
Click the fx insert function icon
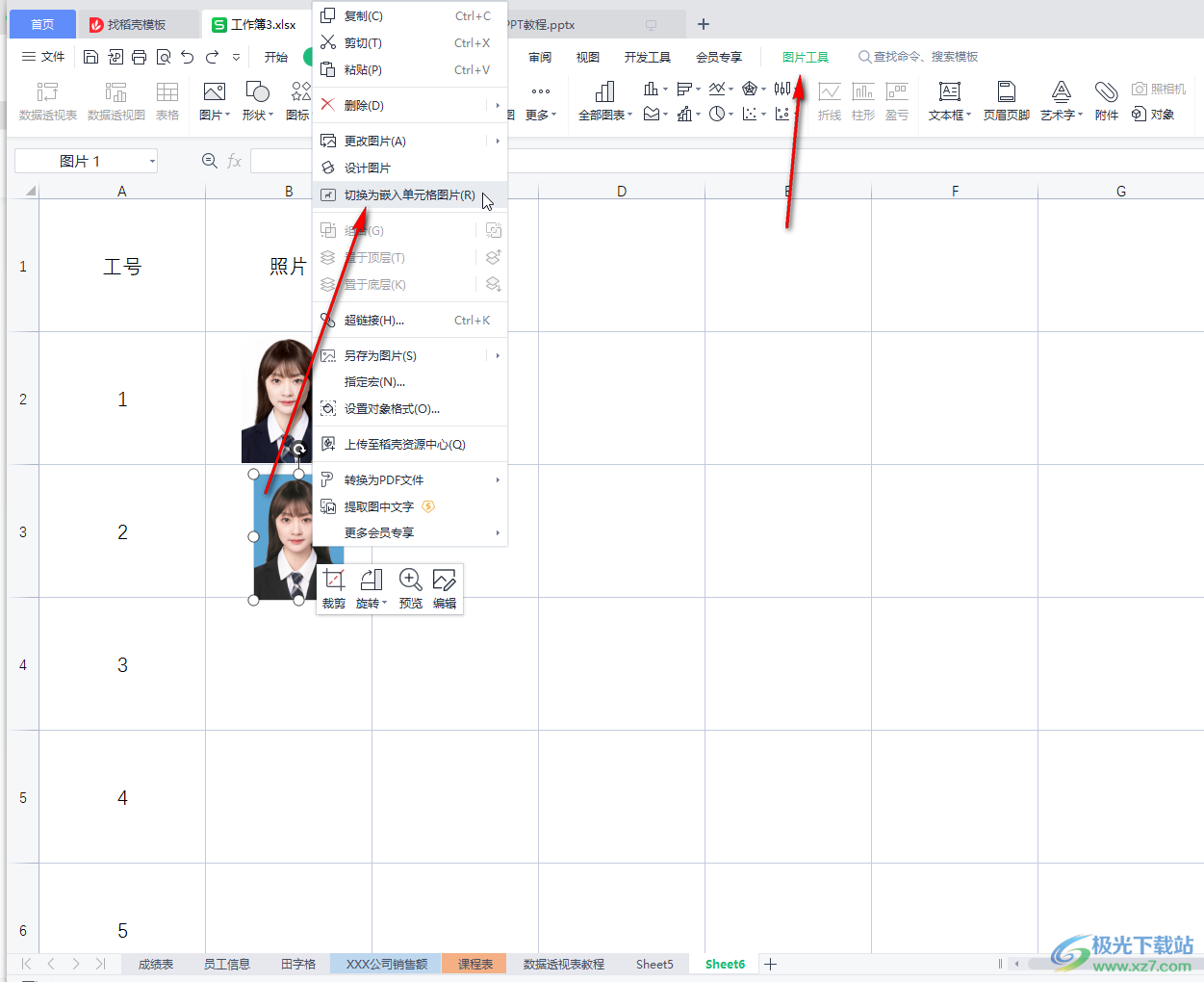pos(235,161)
